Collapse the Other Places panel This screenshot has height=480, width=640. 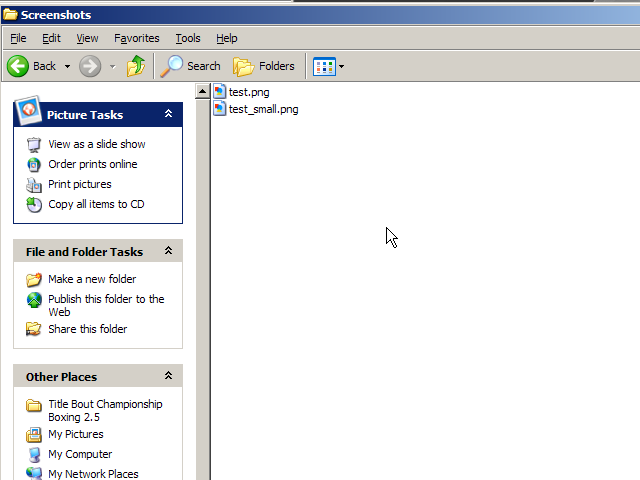(x=168, y=376)
